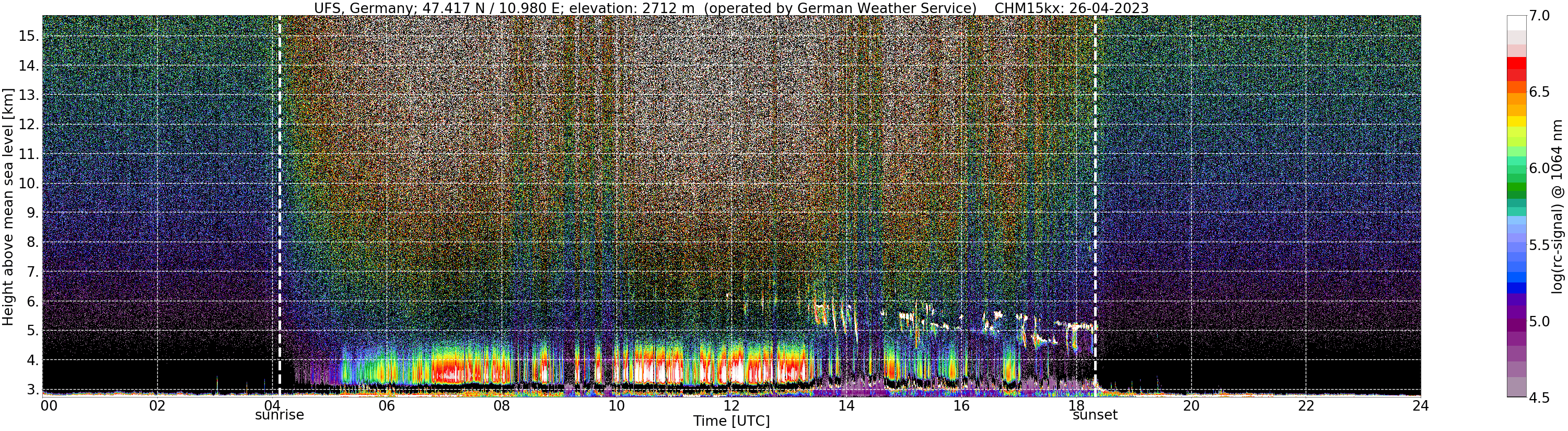Click the colorbar value '6.0'
The height and width of the screenshot is (431, 1568).
coord(1539,168)
